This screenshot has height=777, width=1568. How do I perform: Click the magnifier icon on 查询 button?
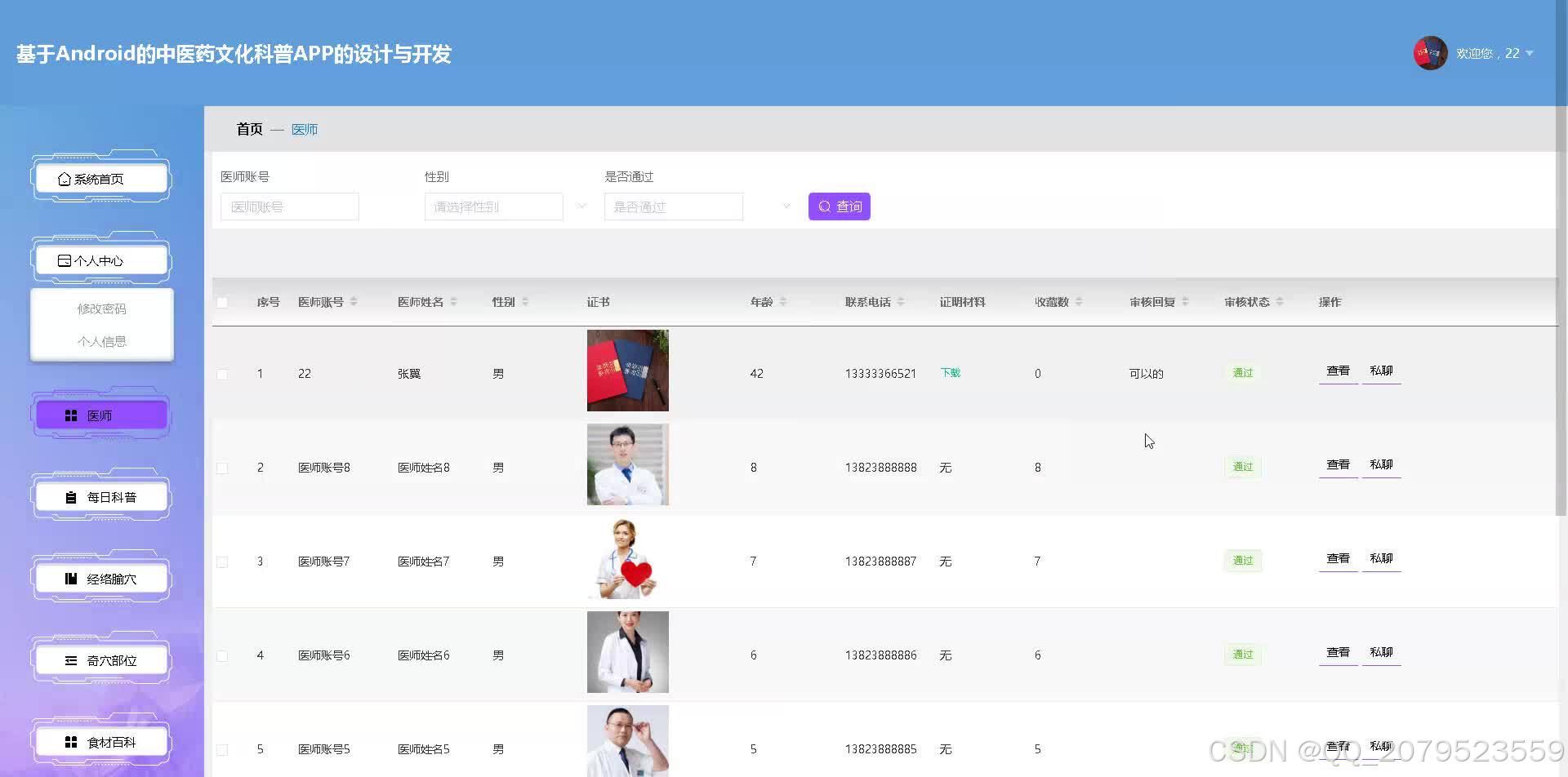point(824,206)
